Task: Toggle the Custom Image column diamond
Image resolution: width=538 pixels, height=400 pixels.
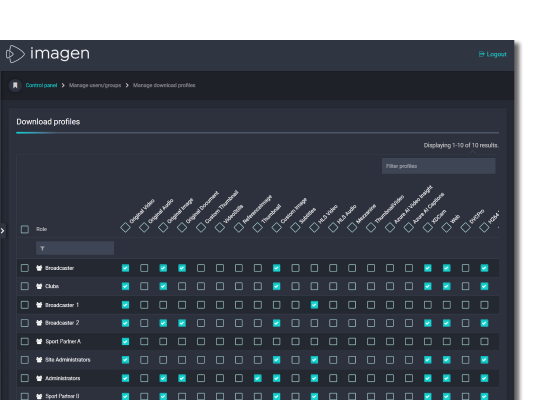Action: [276, 227]
